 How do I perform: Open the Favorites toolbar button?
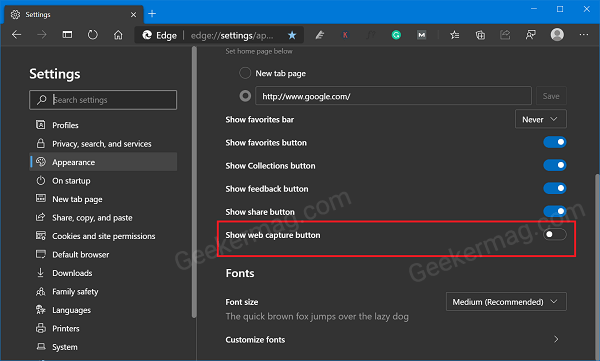pos(455,35)
